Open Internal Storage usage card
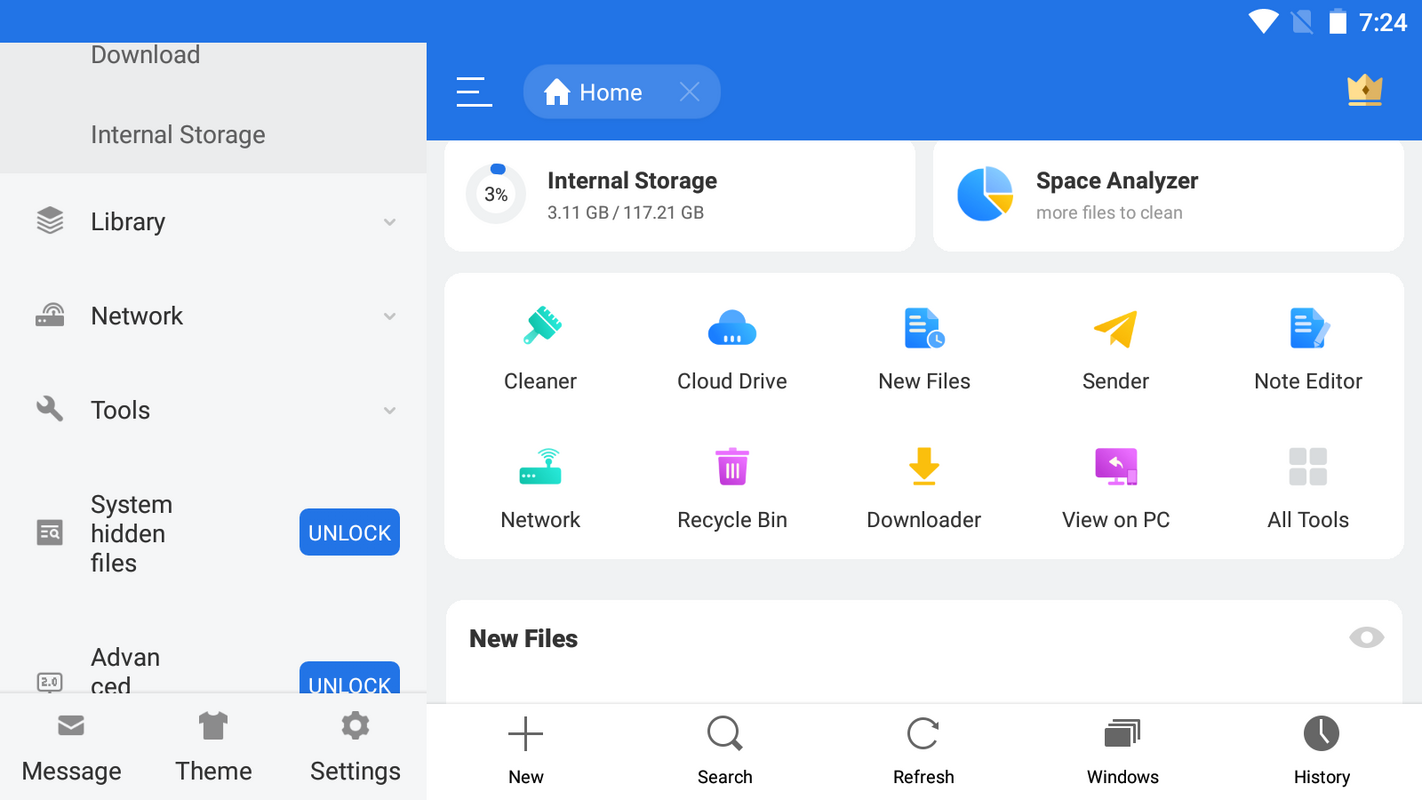 point(679,195)
